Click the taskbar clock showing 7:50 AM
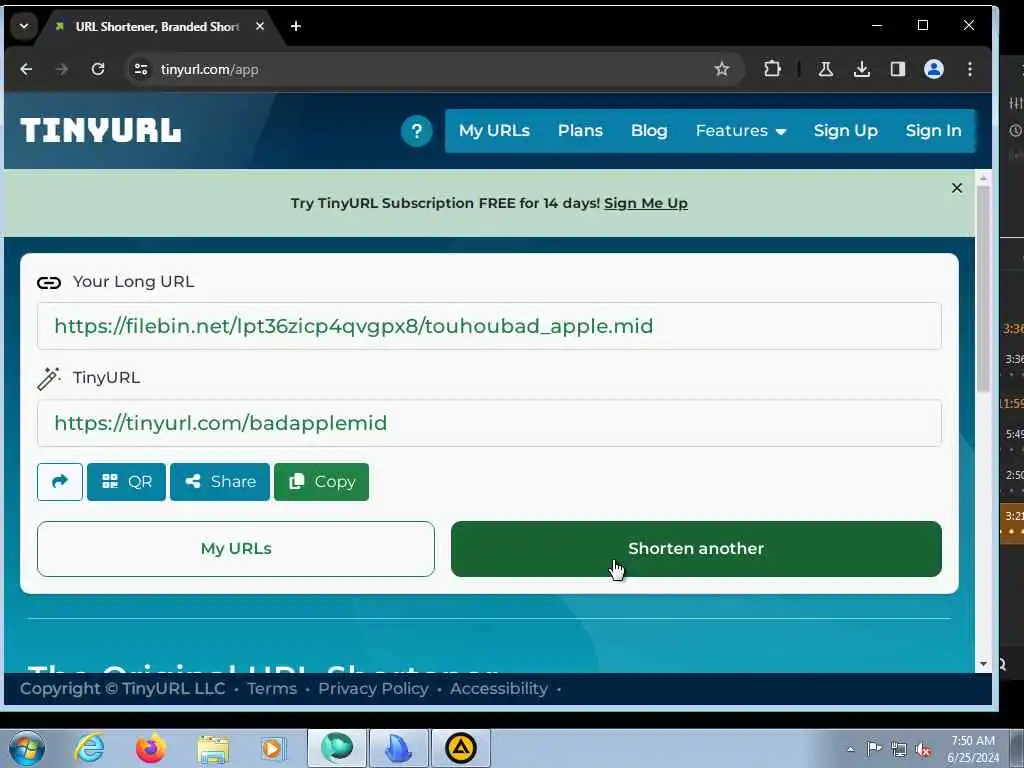 (973, 749)
